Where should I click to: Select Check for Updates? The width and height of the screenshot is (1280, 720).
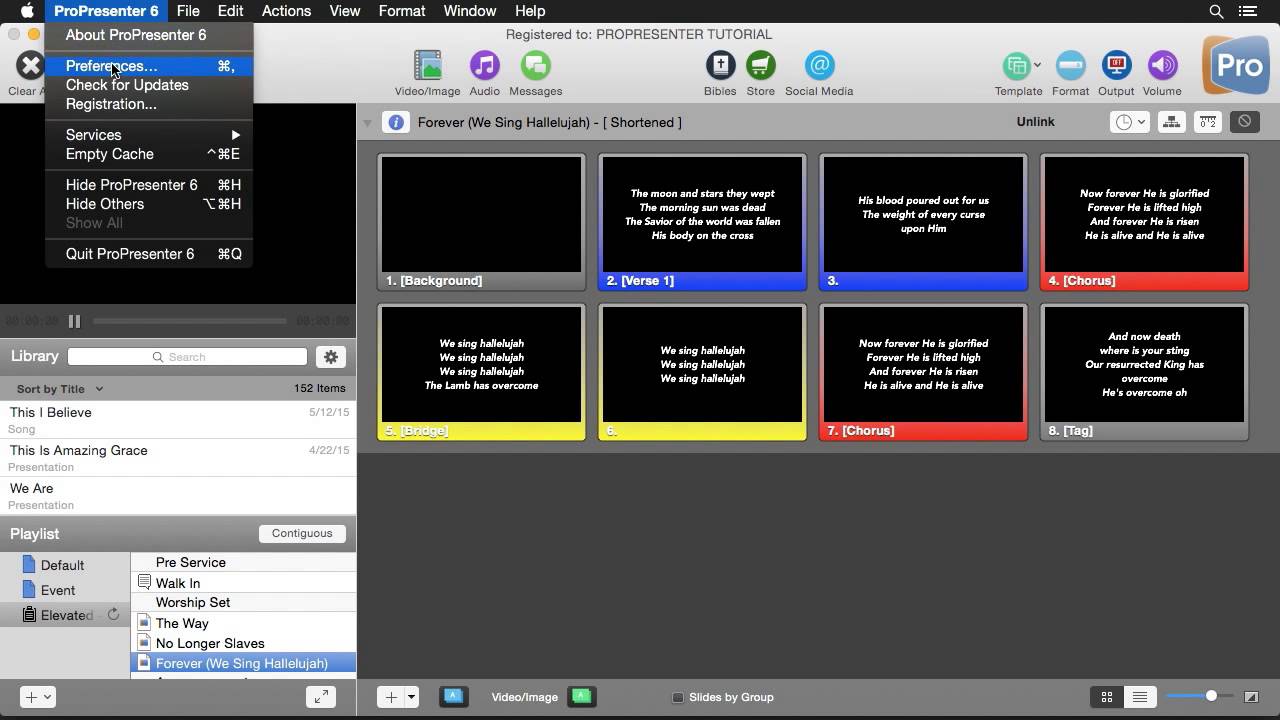coord(149,85)
